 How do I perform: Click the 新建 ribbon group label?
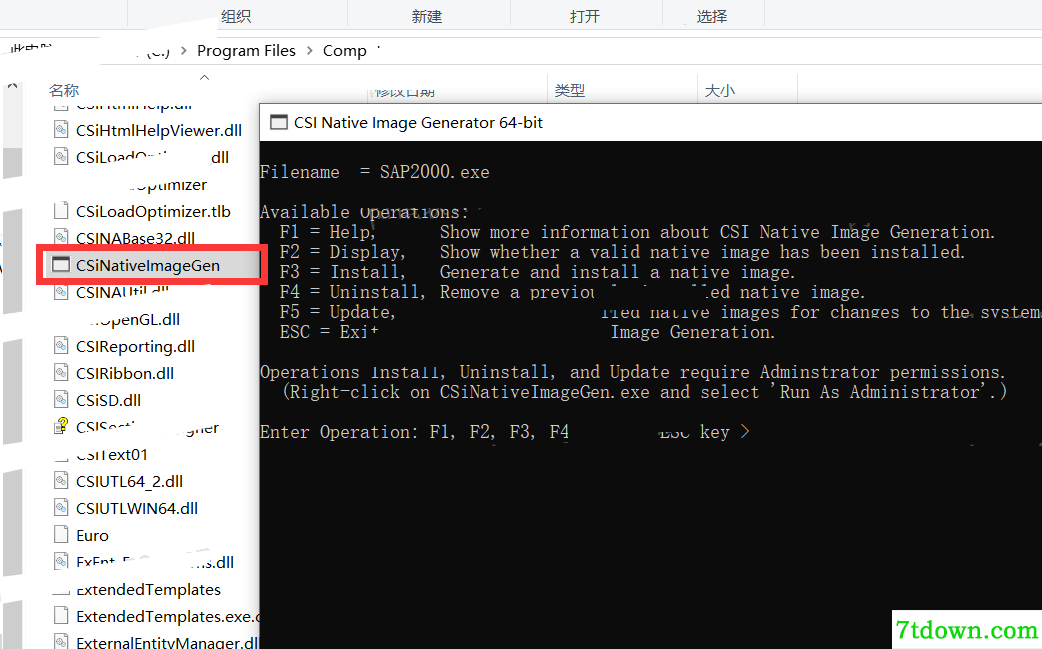[x=427, y=17]
